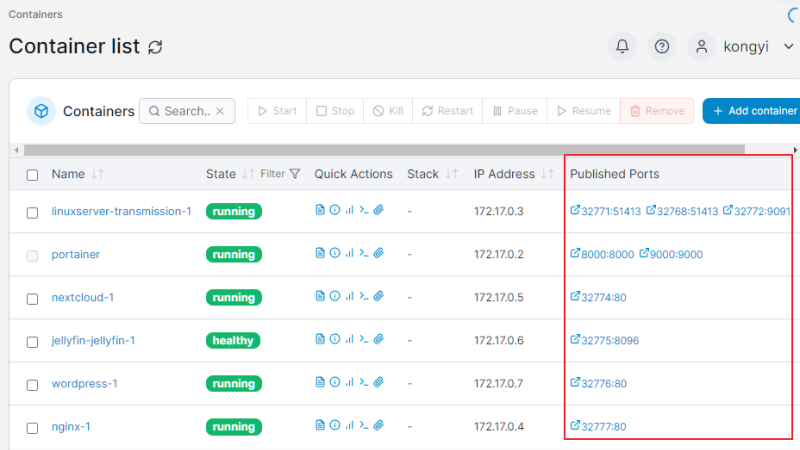
Task: Click the horizontal table scrollbar
Action: [384, 149]
